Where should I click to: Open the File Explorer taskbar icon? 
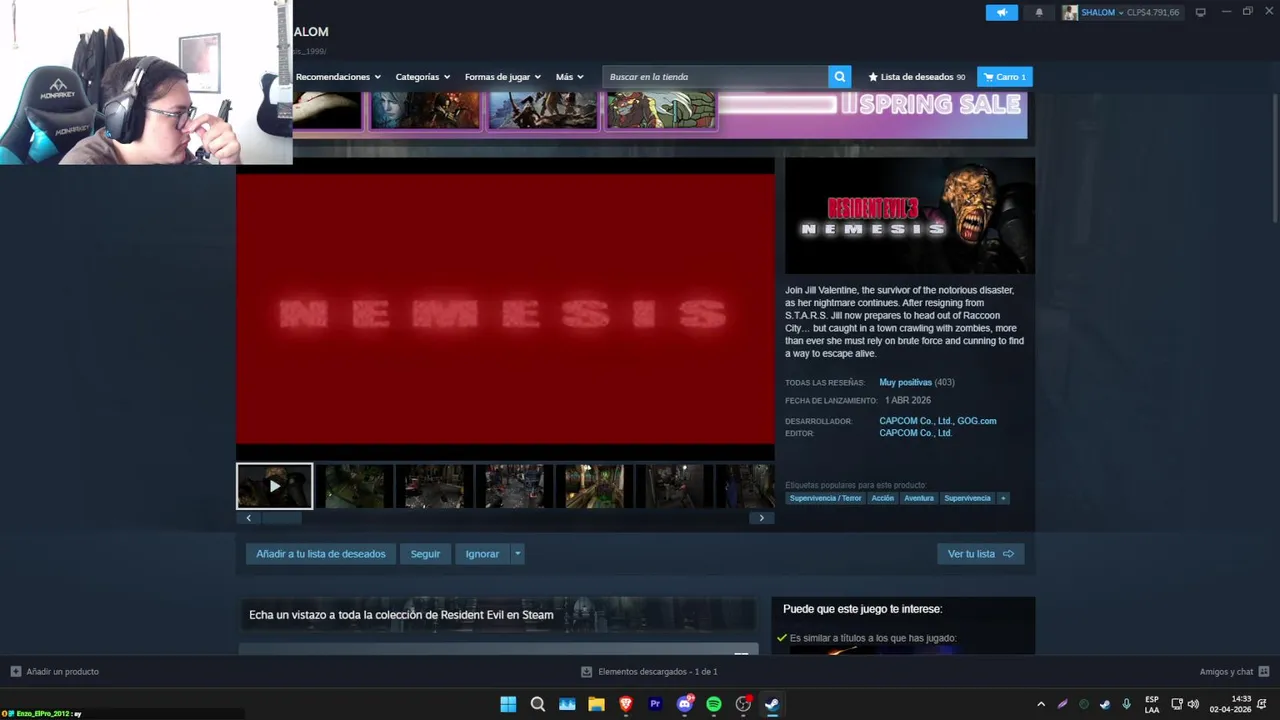596,704
